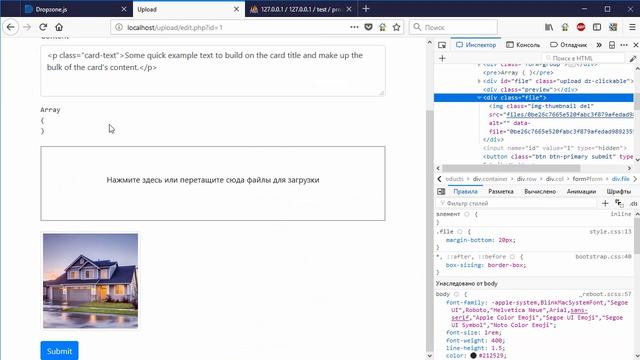Open DevTools three-dot customize menu
640x360 pixels.
click(x=624, y=45)
